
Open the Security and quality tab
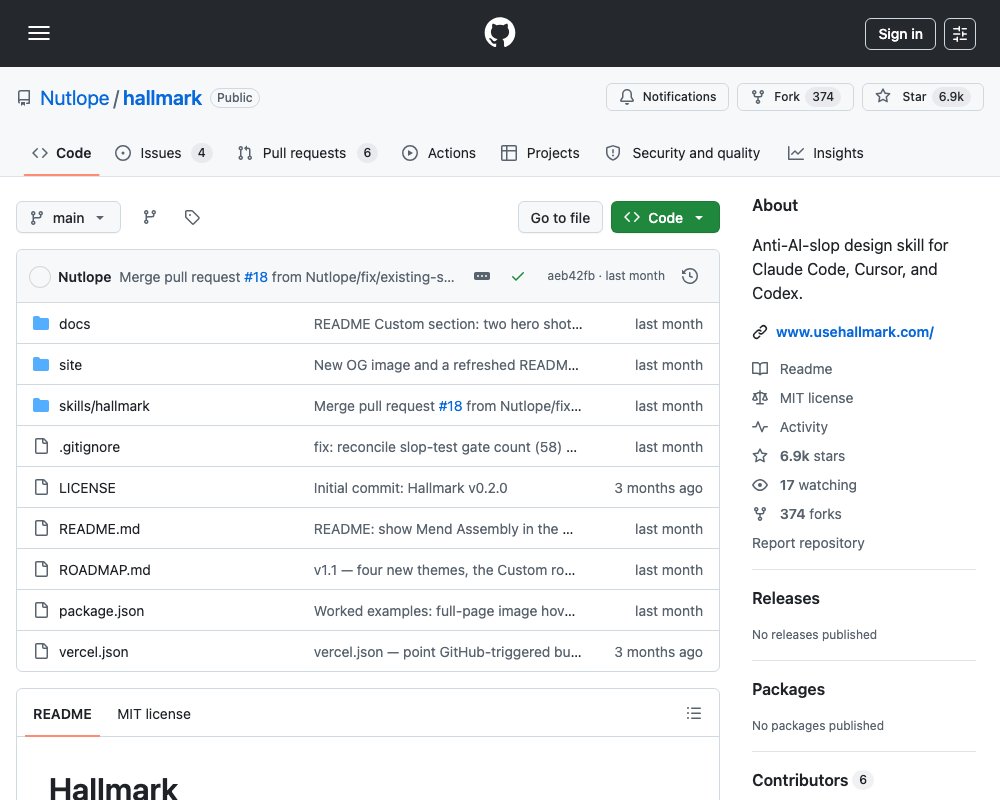click(x=683, y=153)
